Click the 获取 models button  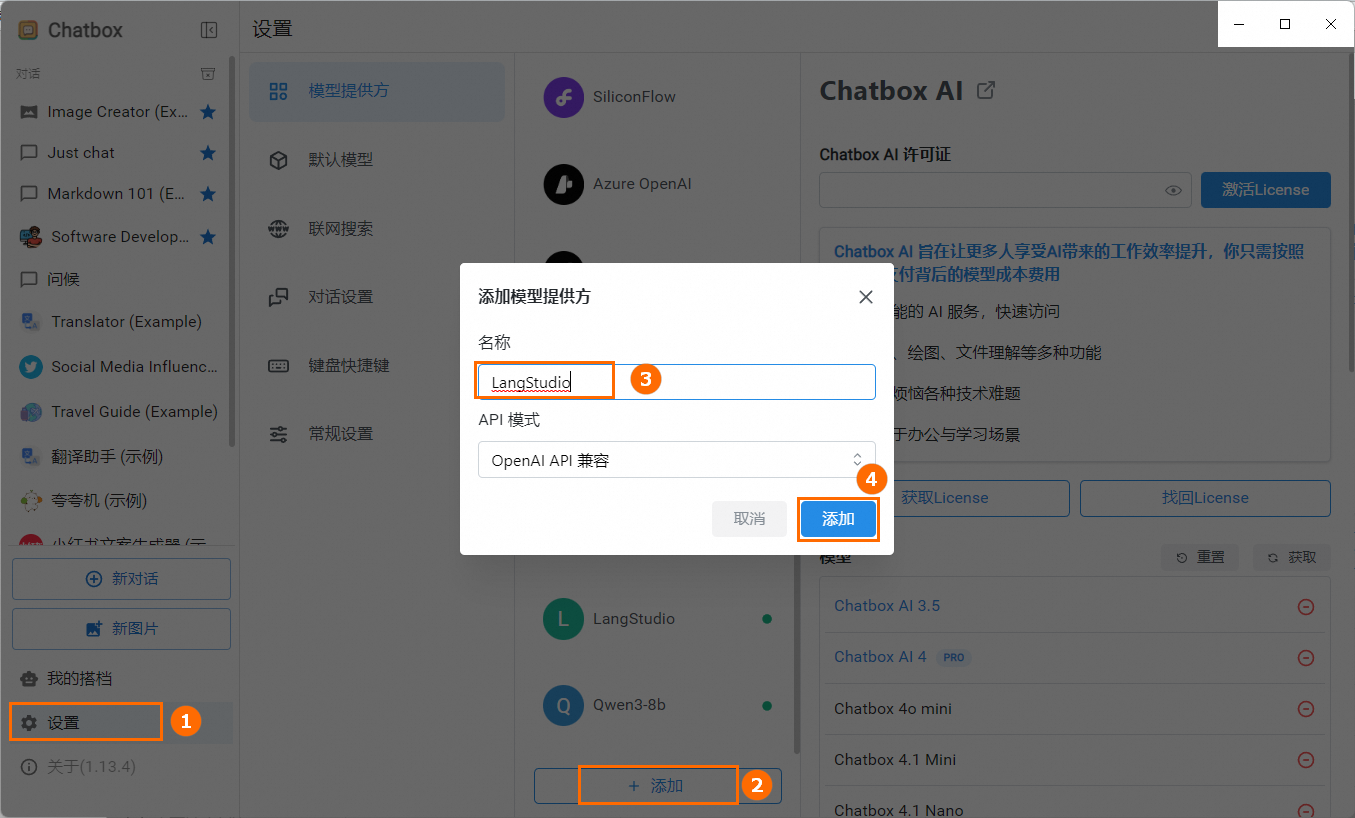tap(1292, 558)
